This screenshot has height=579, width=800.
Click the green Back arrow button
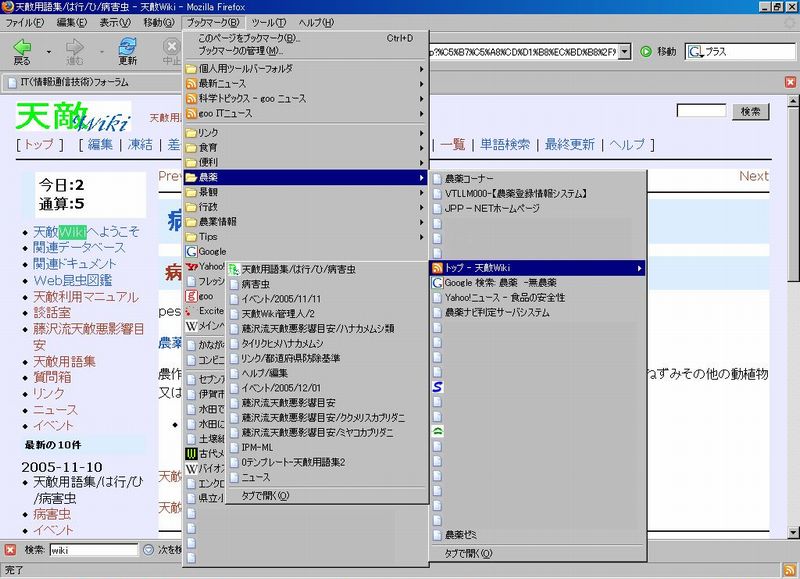(22, 47)
